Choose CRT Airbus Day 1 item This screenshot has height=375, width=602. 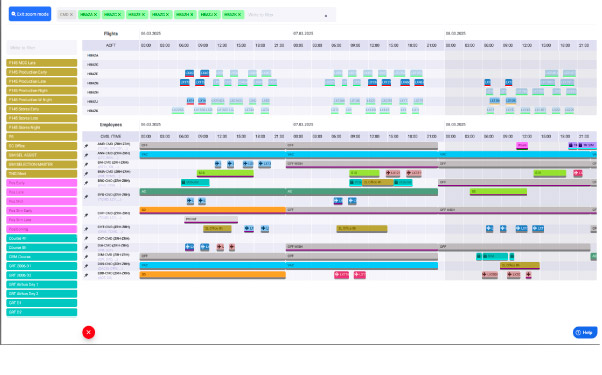tap(41, 284)
